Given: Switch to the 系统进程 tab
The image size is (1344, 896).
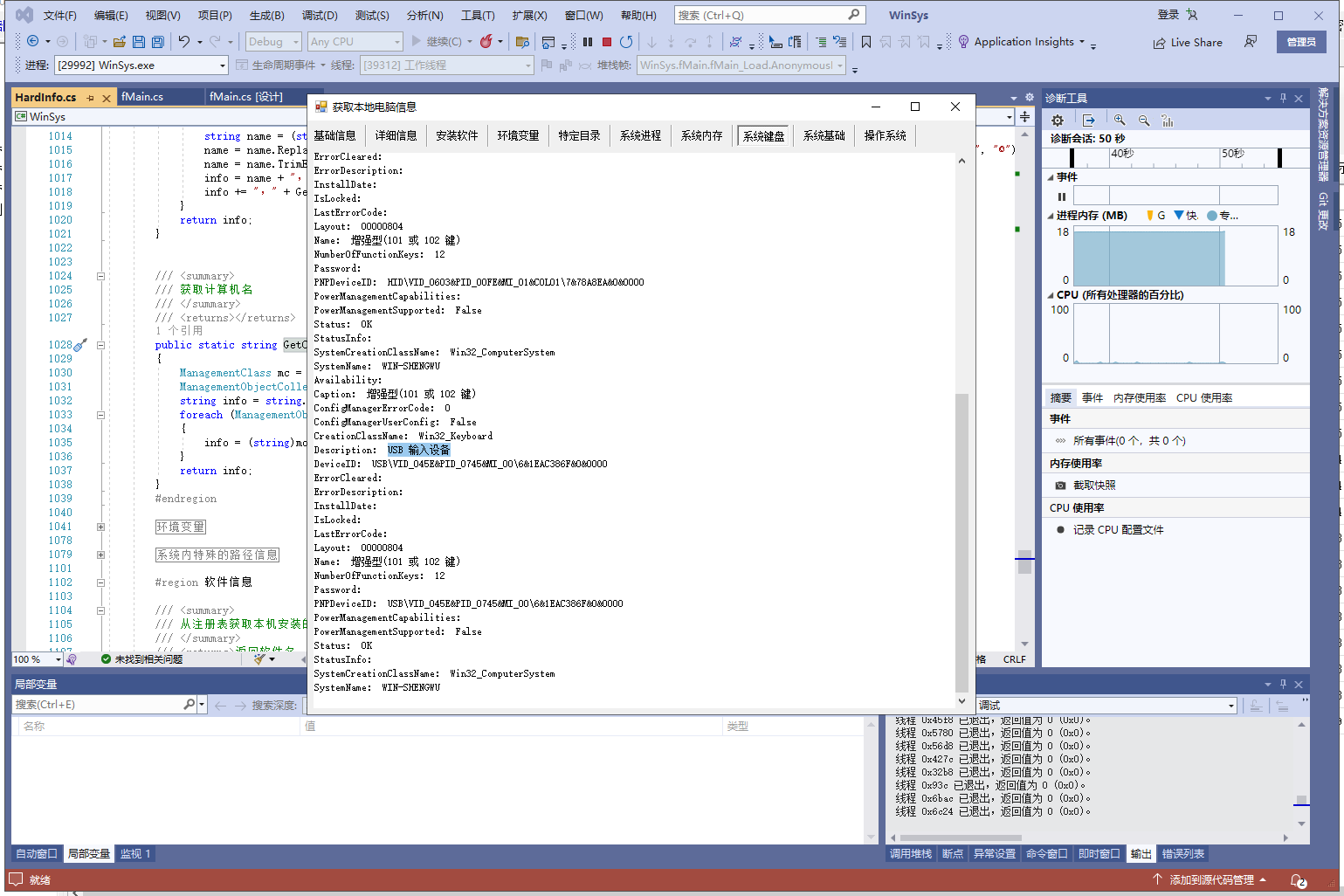Looking at the screenshot, I should coord(640,135).
